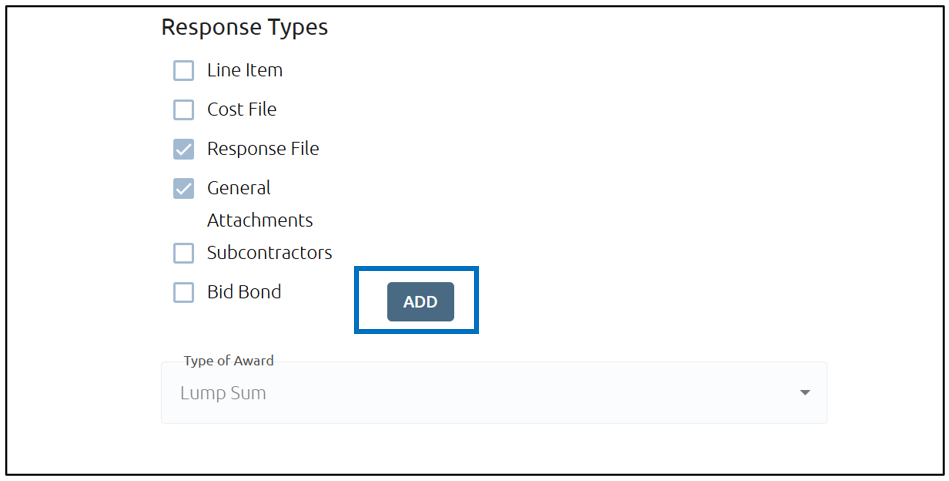Click the ADD button
The width and height of the screenshot is (949, 481).
point(420,301)
